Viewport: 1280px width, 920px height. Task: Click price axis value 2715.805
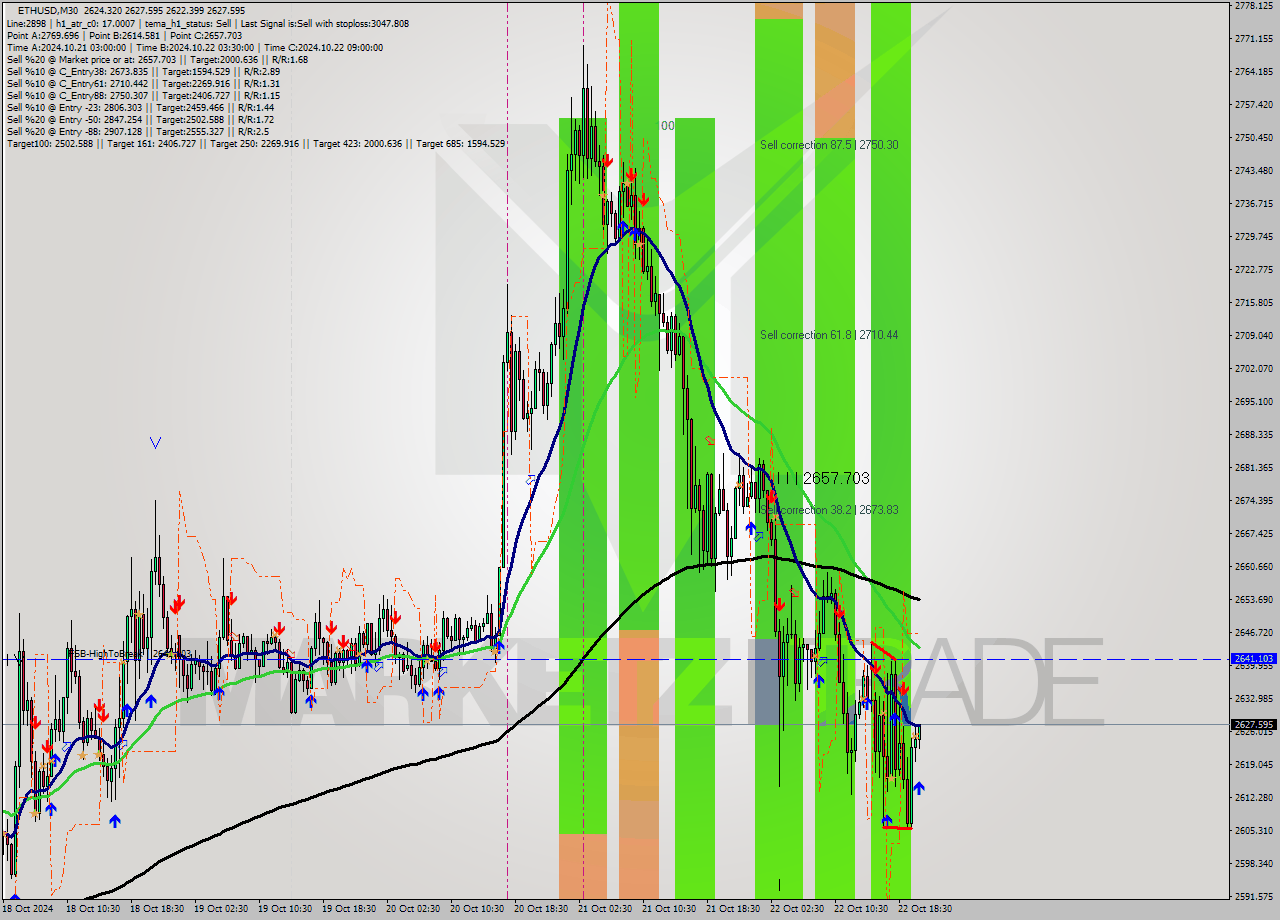click(x=1253, y=302)
